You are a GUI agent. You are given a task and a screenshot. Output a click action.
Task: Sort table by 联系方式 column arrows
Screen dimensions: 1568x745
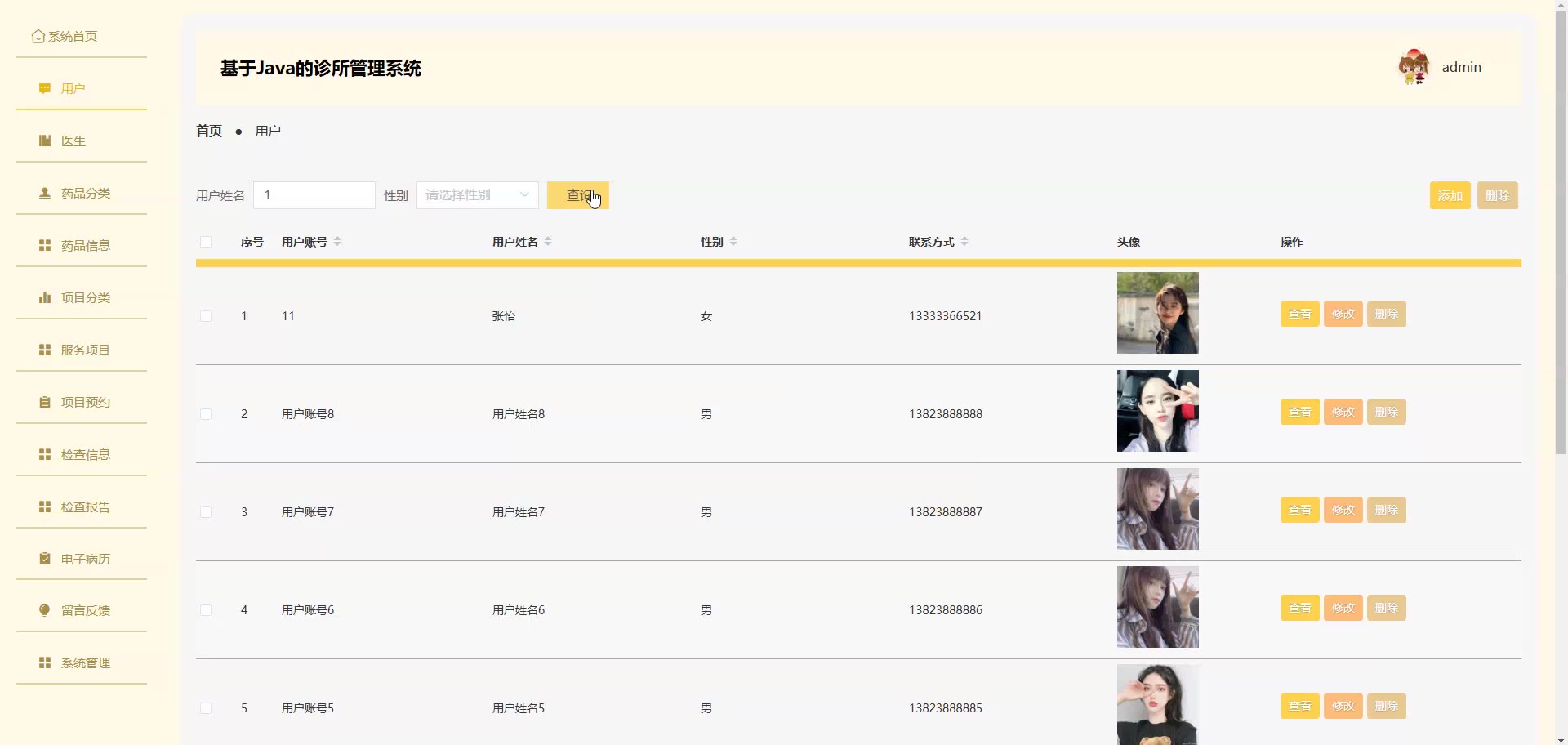pos(964,242)
